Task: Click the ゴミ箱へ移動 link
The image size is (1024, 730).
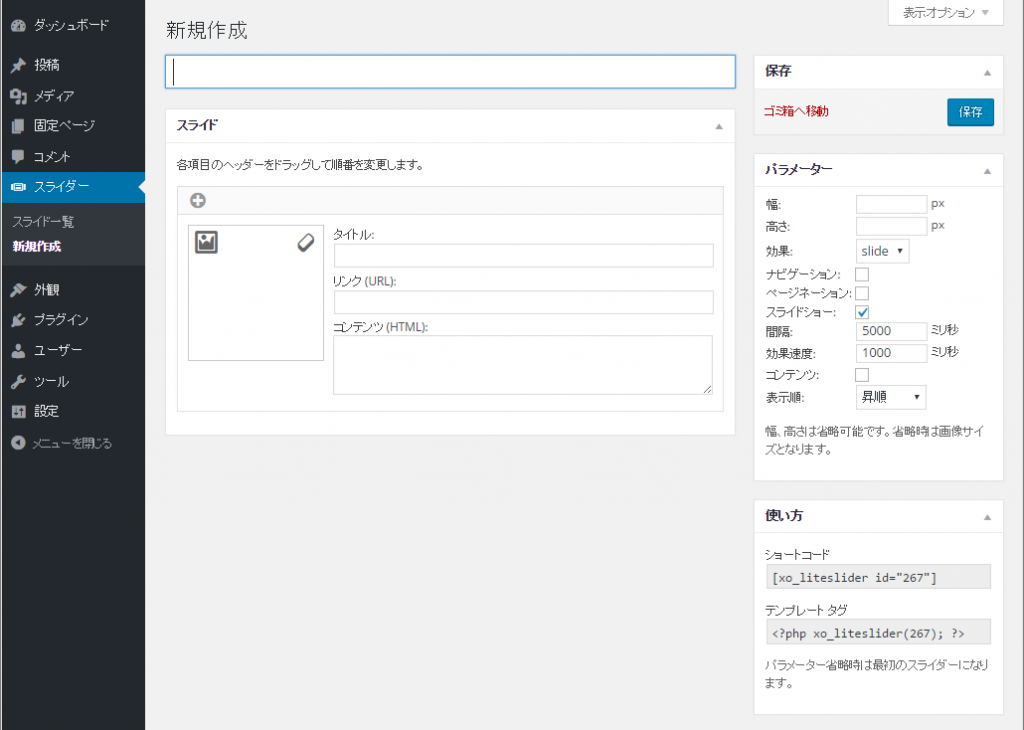Action: point(796,112)
